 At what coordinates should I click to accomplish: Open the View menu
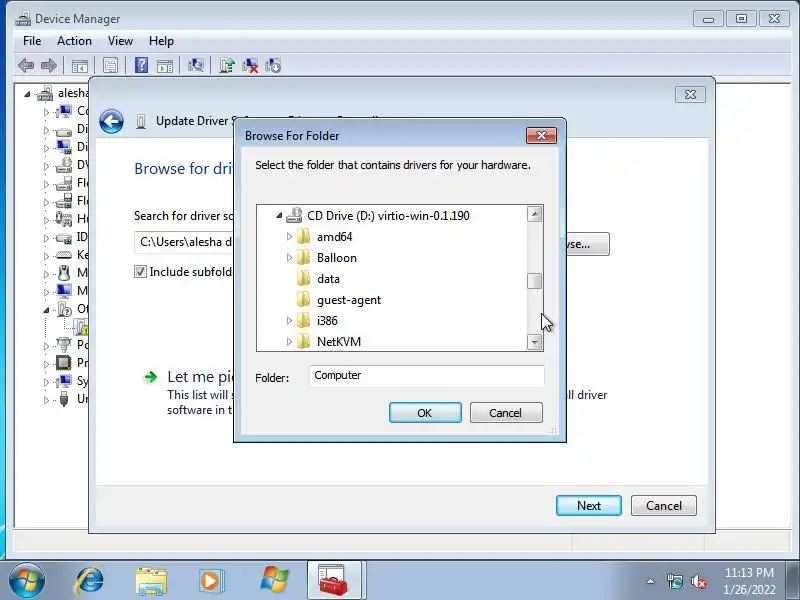pyautogui.click(x=120, y=41)
